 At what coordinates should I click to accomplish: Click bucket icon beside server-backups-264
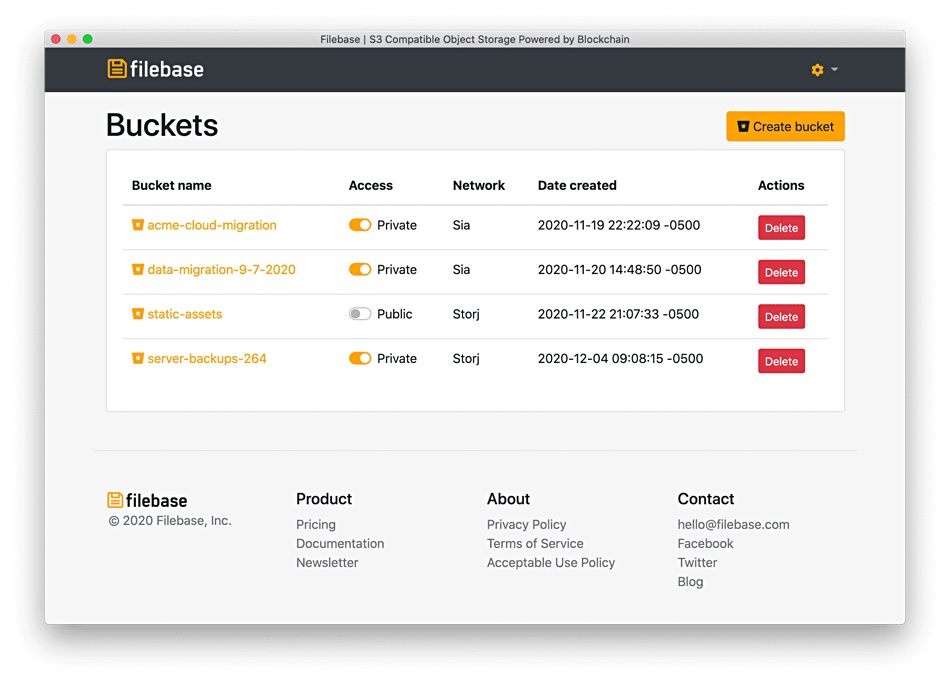coord(138,358)
